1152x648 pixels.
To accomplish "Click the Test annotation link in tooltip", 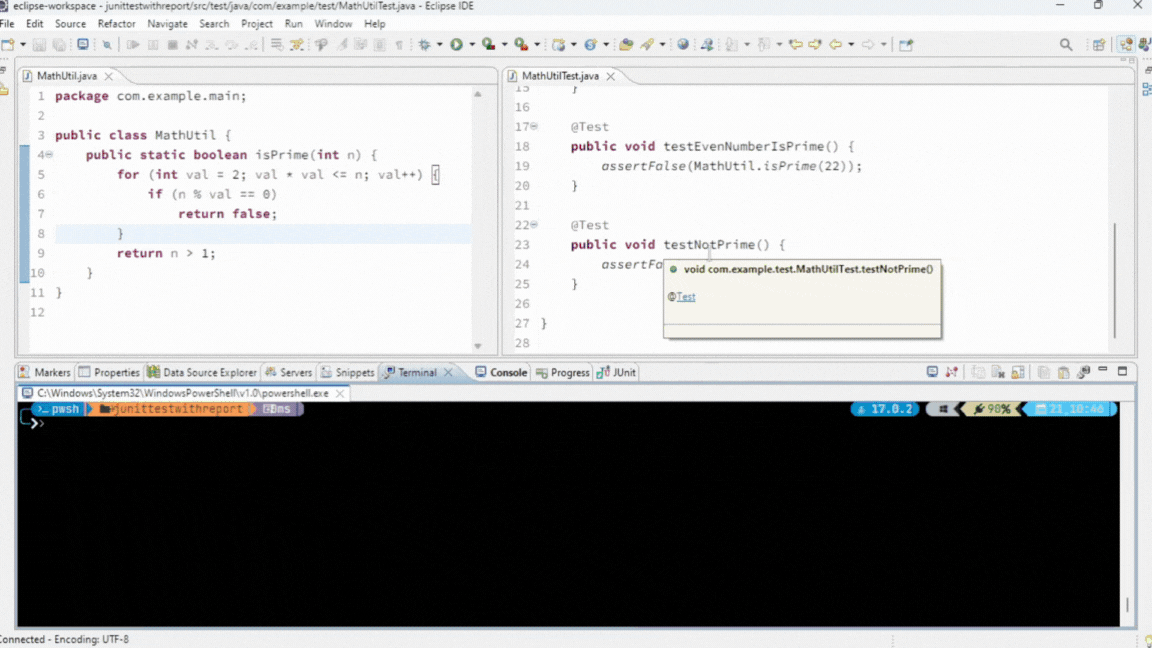I will [685, 297].
